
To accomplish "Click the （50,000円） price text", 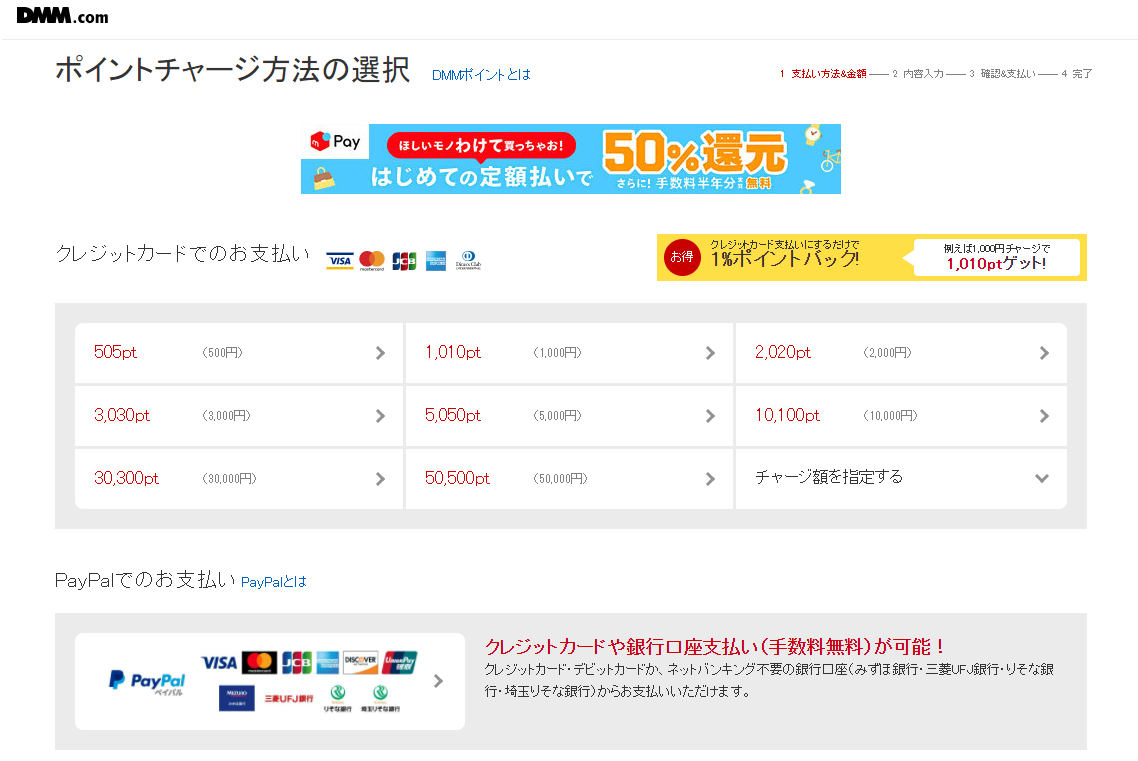I will tap(560, 480).
